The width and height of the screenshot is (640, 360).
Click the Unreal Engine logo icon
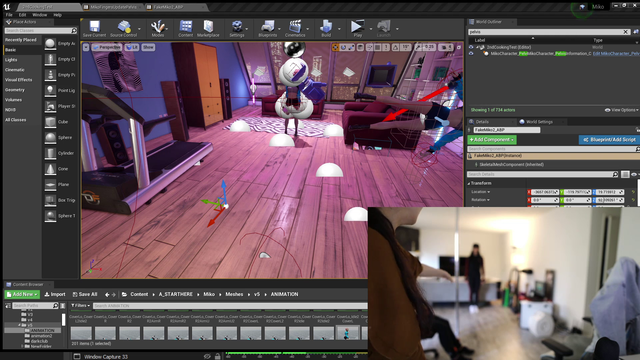point(7,7)
